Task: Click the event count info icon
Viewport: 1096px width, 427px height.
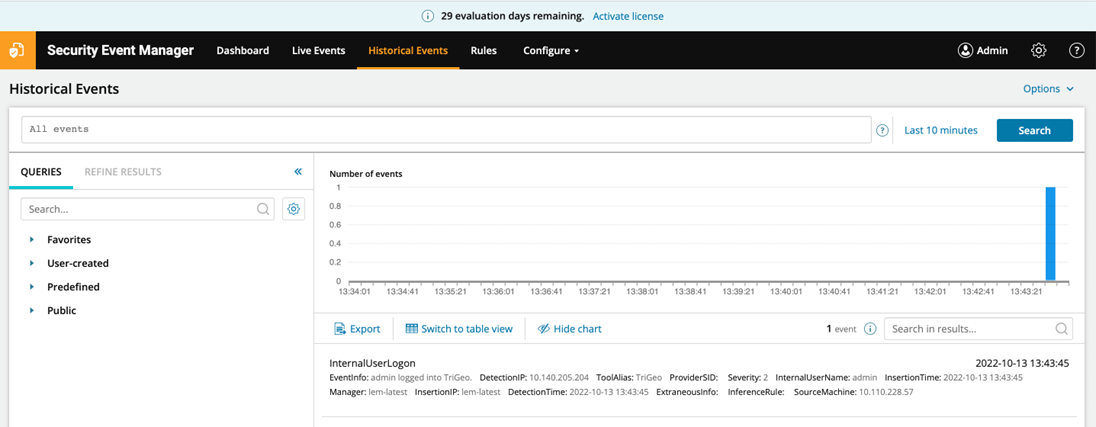Action: (x=870, y=329)
